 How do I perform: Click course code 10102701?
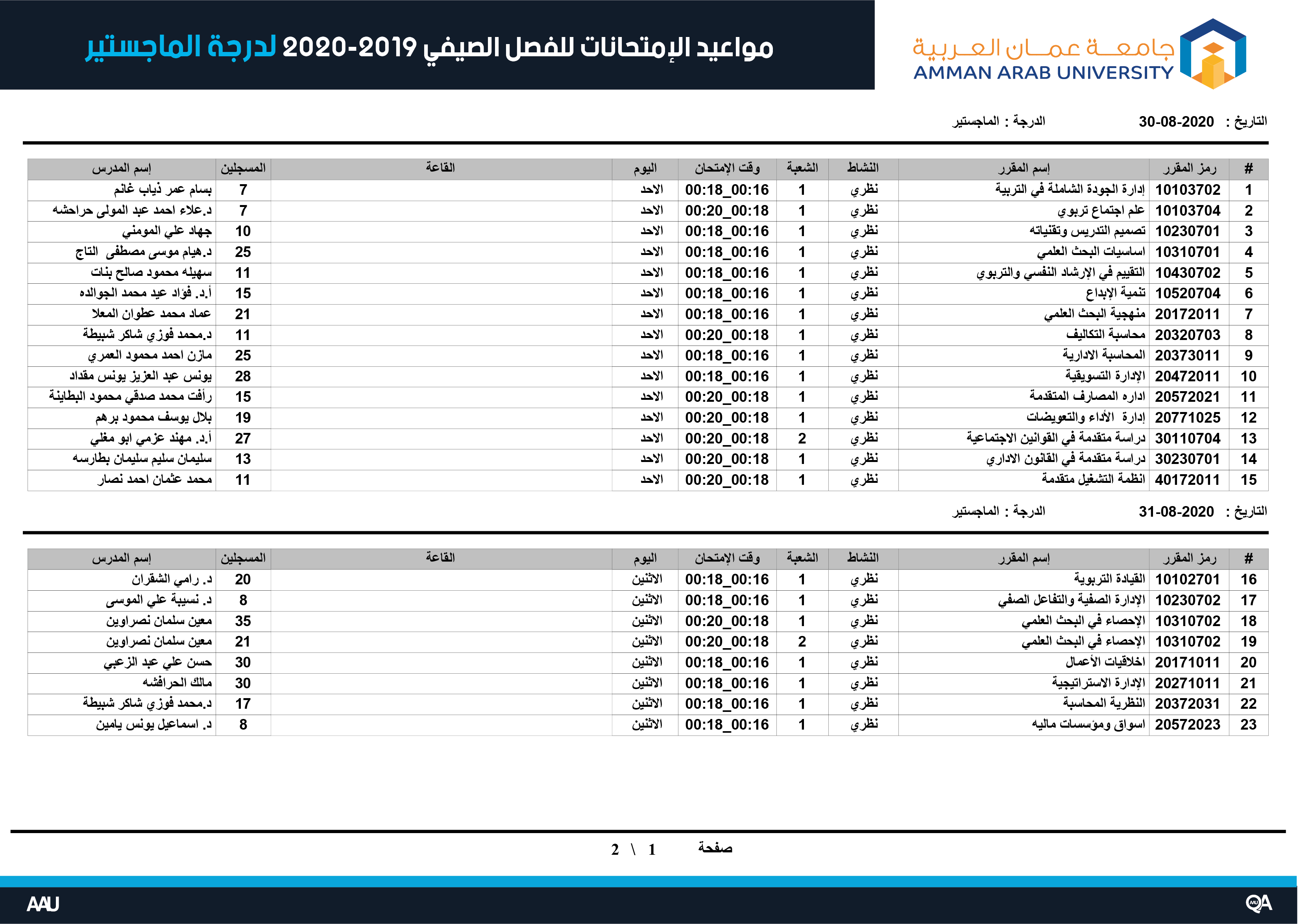click(1188, 580)
